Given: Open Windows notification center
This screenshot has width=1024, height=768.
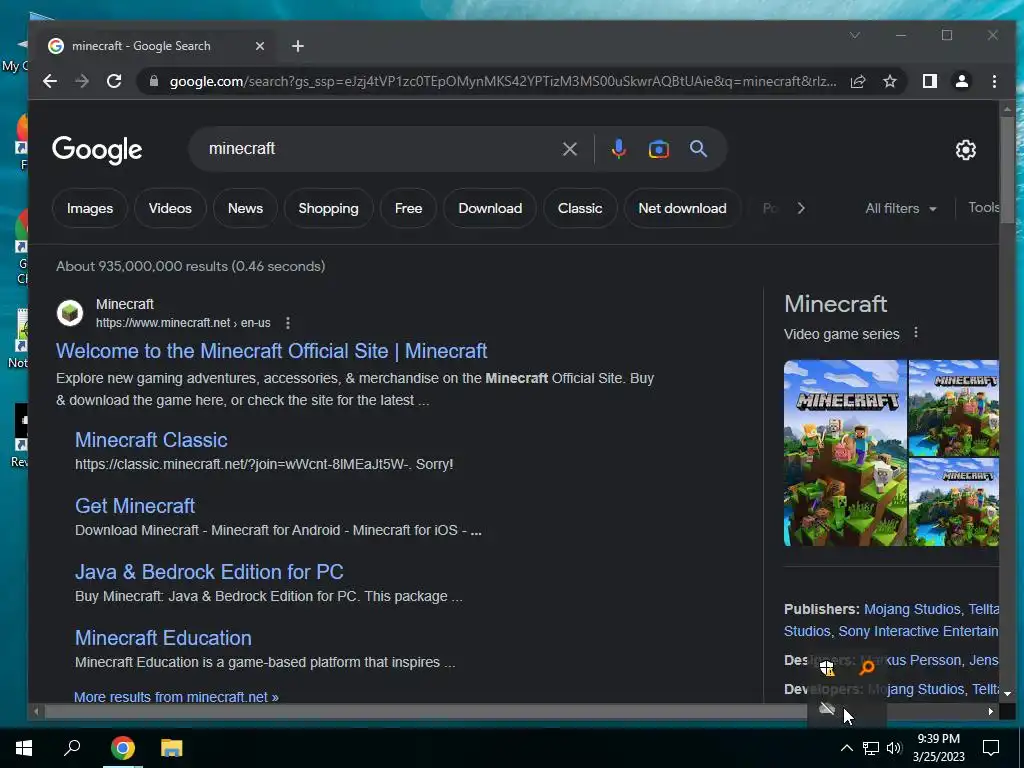Looking at the screenshot, I should point(991,748).
